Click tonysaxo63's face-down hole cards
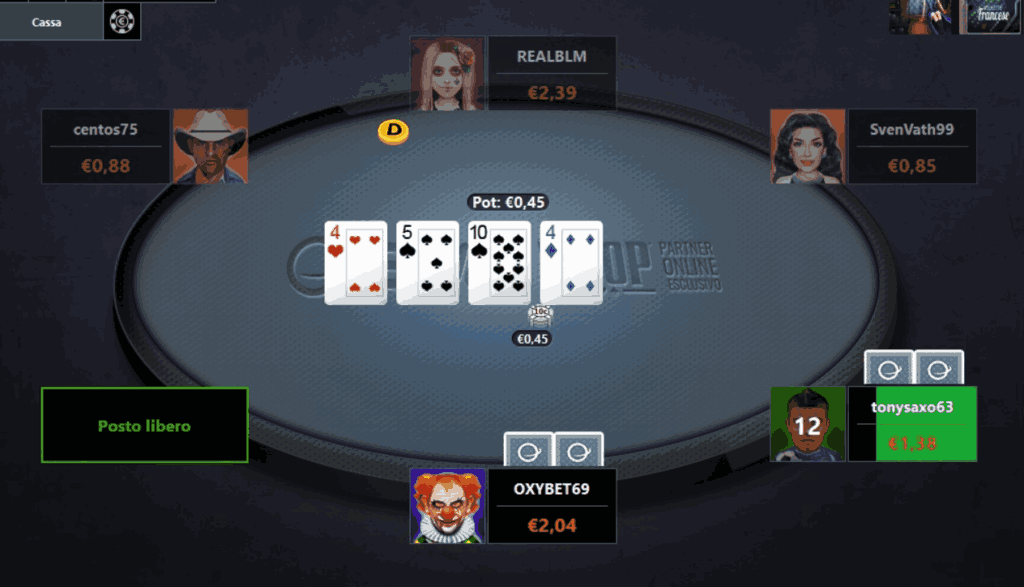The width and height of the screenshot is (1024, 587). click(x=914, y=368)
